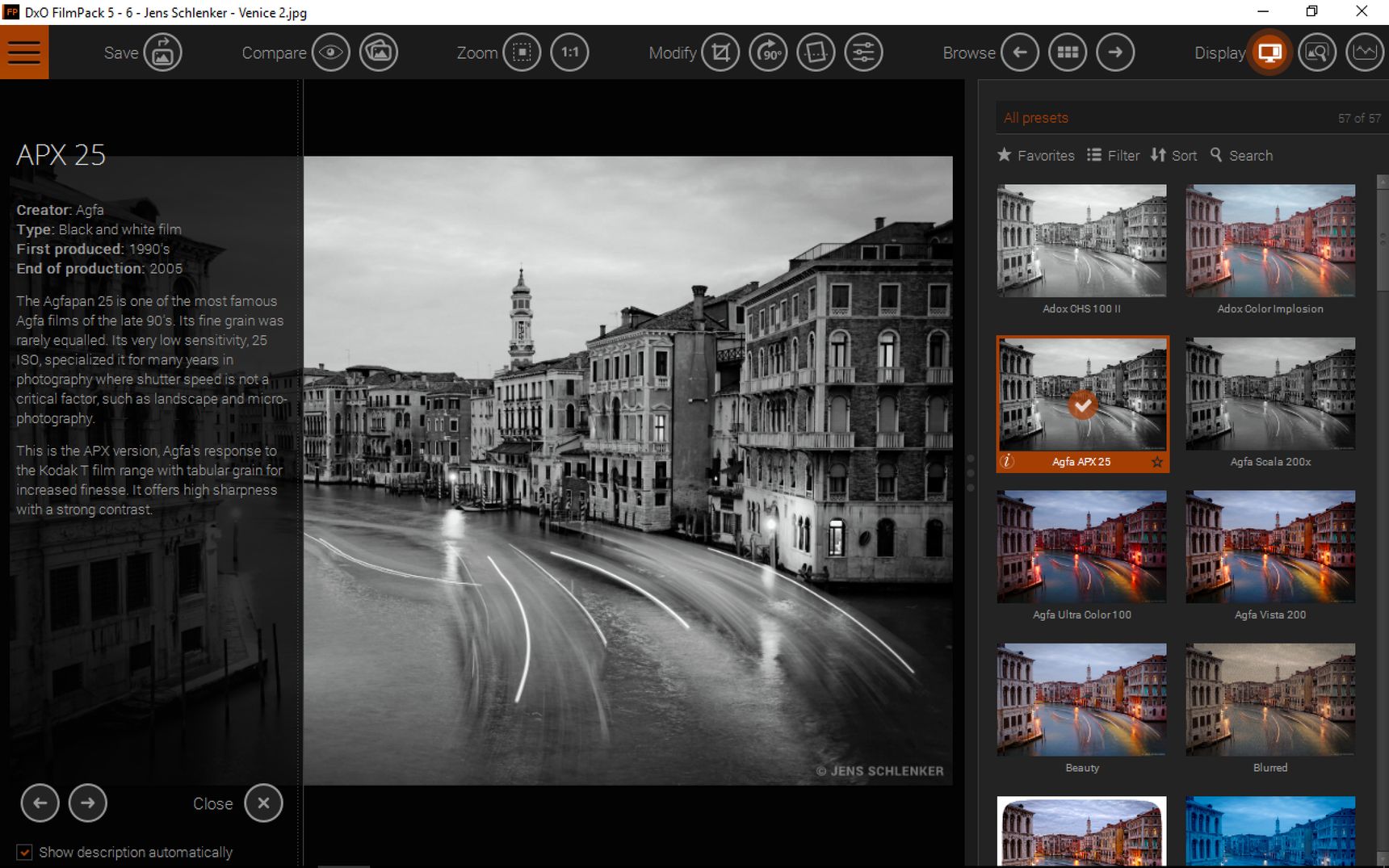Screen dimensions: 1389x868
Task: Apply the Agfa Vista 200 preset
Action: coord(1270,547)
